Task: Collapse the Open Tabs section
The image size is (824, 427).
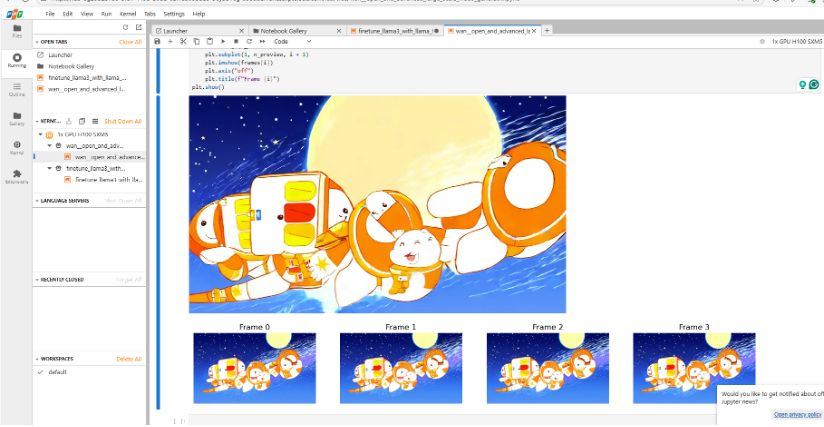Action: click(36, 42)
